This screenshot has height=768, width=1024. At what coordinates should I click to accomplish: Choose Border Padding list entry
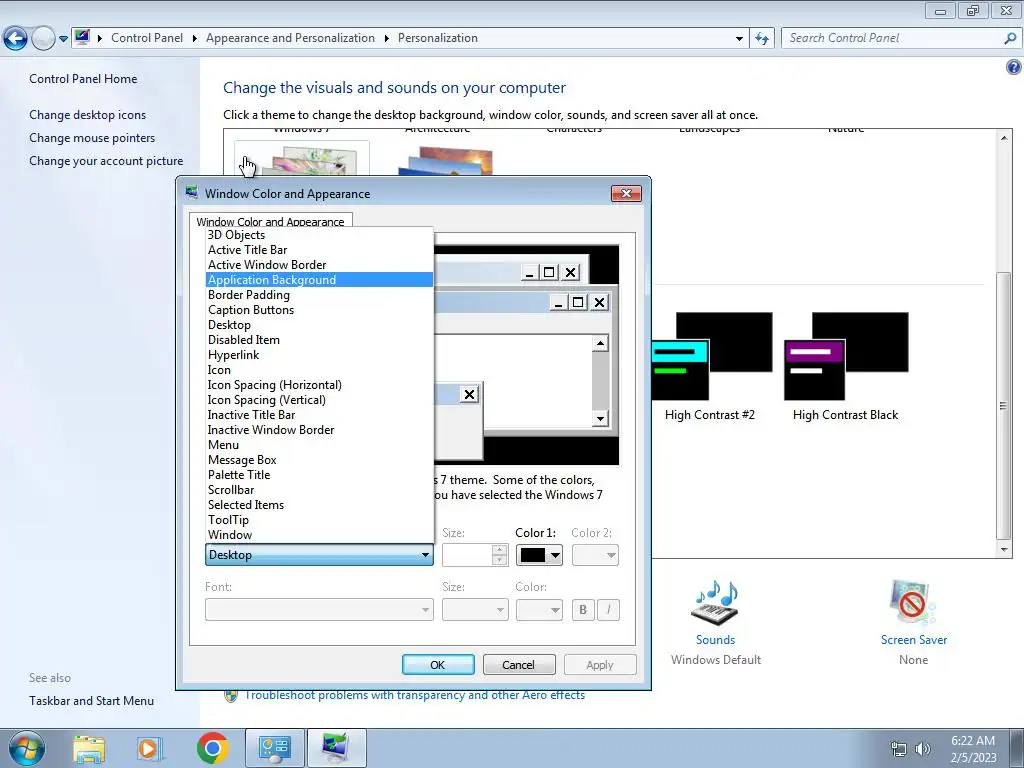pyautogui.click(x=319, y=295)
